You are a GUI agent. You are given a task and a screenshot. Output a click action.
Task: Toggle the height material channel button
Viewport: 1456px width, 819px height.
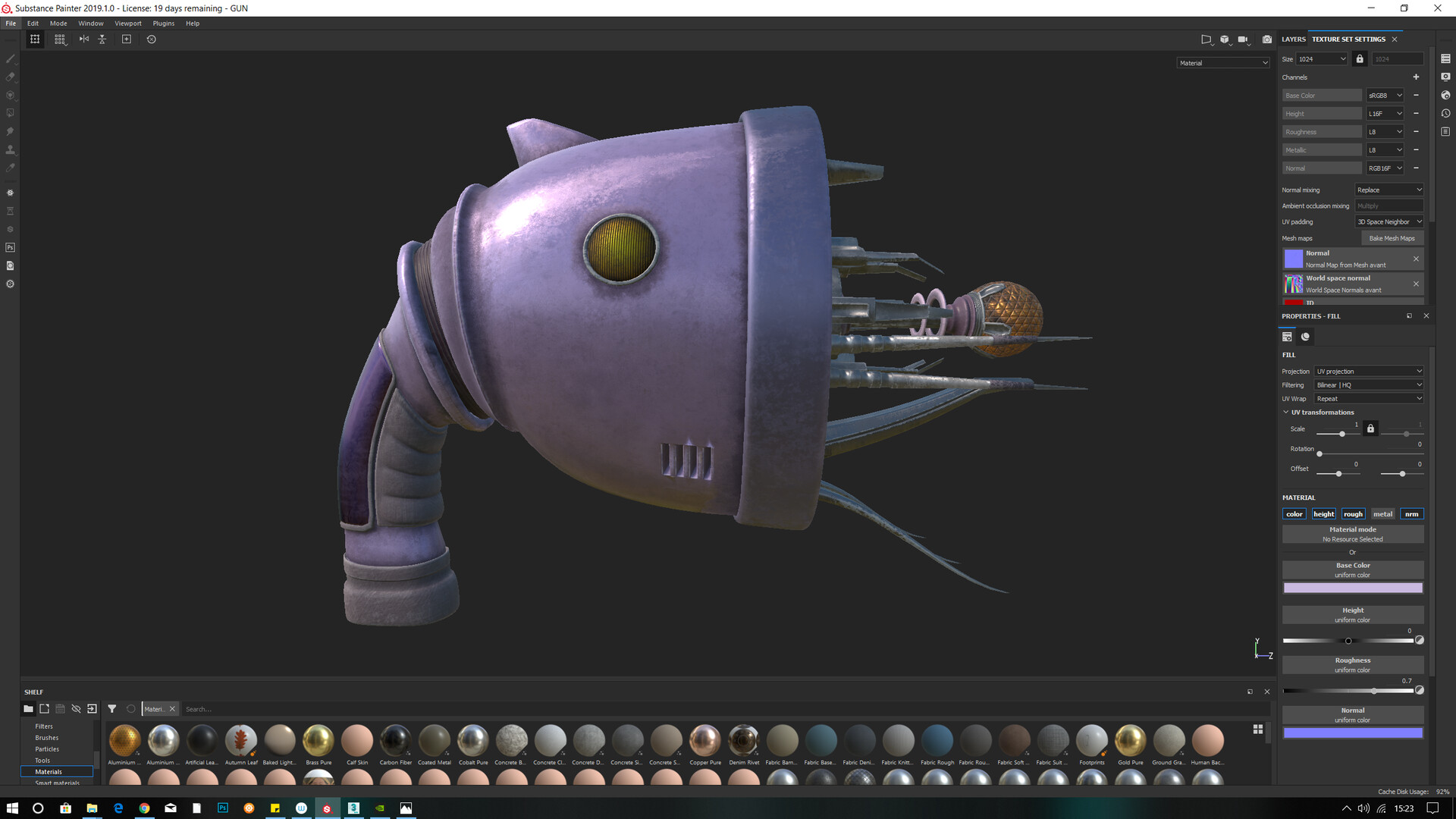point(1323,514)
